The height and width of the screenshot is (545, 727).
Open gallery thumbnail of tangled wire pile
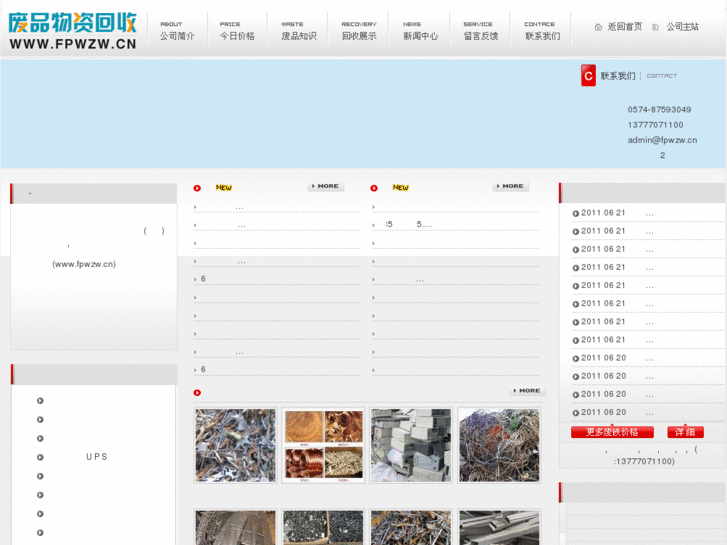[499, 445]
